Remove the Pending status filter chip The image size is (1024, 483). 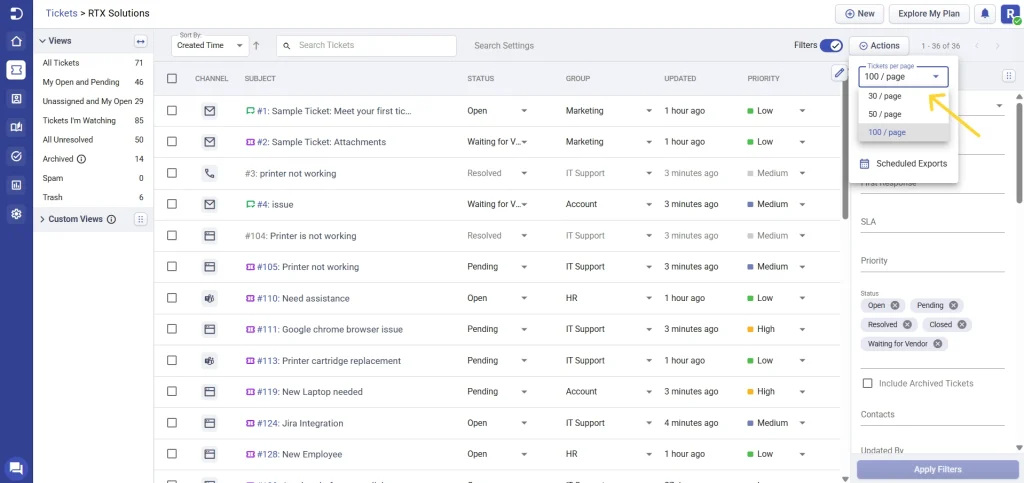953,305
